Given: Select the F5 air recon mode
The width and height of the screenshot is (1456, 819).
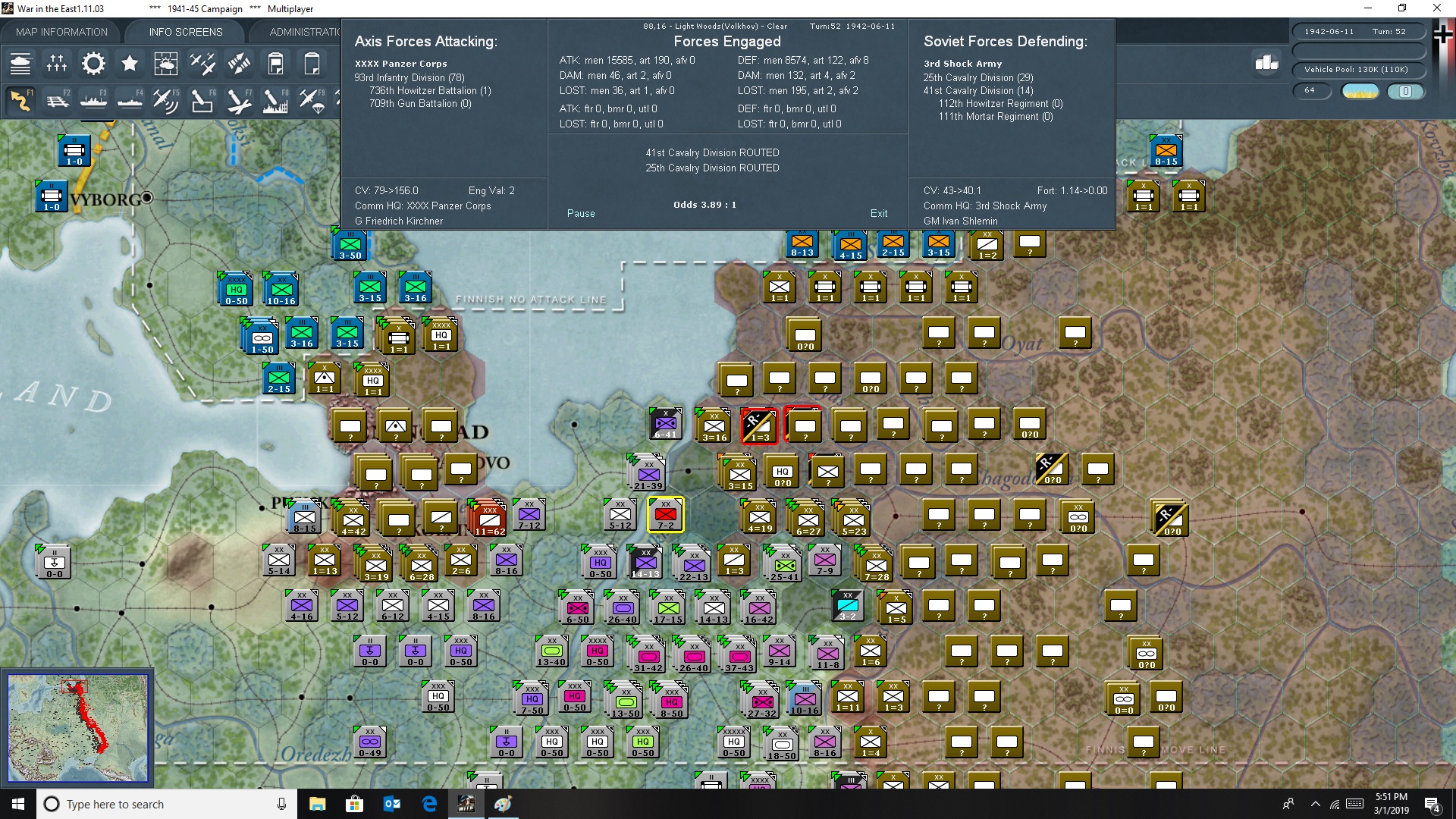Looking at the screenshot, I should (x=166, y=101).
